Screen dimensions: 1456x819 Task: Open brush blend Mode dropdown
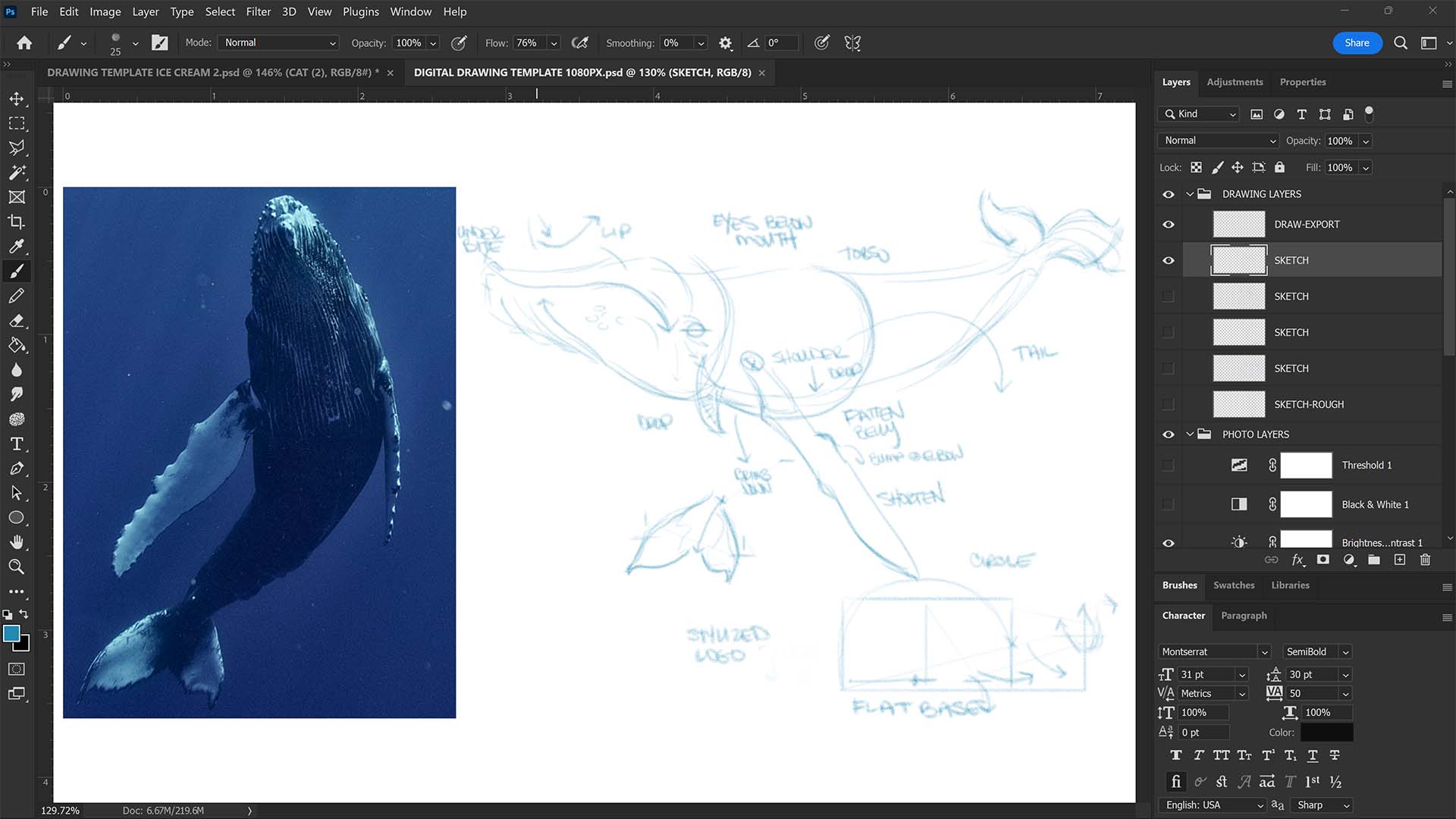tap(278, 43)
